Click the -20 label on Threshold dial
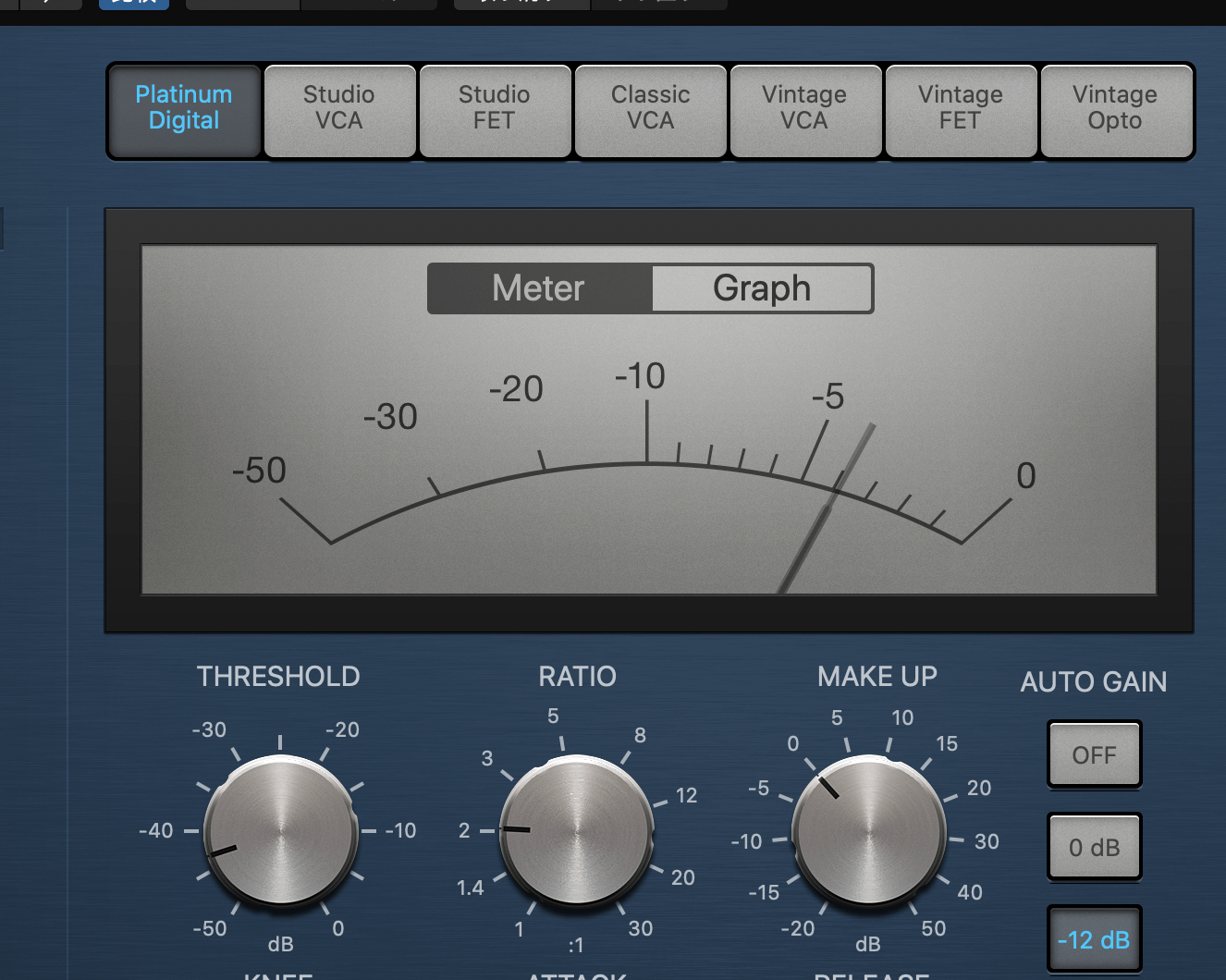The image size is (1226, 980). point(342,729)
